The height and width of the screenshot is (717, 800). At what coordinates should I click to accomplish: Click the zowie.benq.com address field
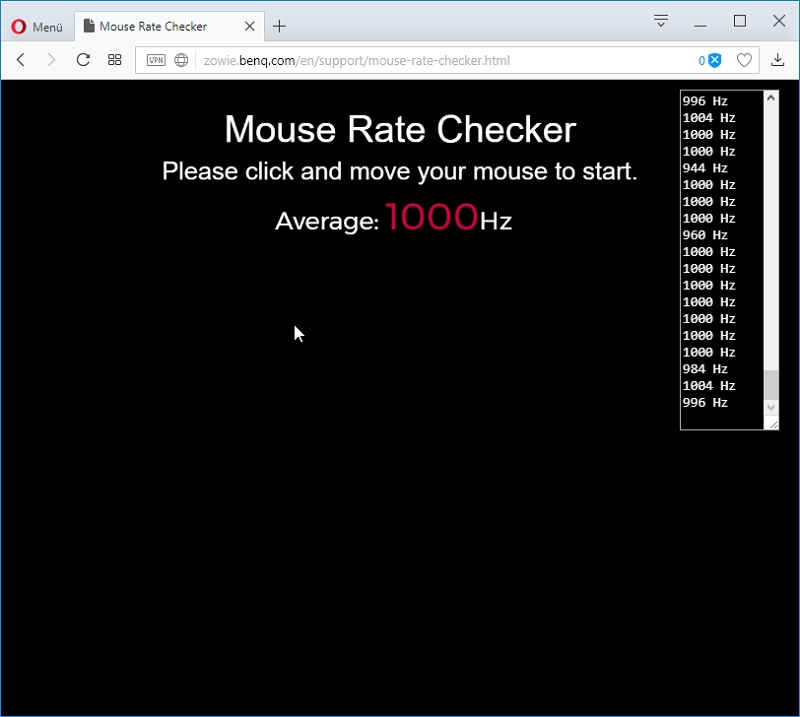pos(356,61)
